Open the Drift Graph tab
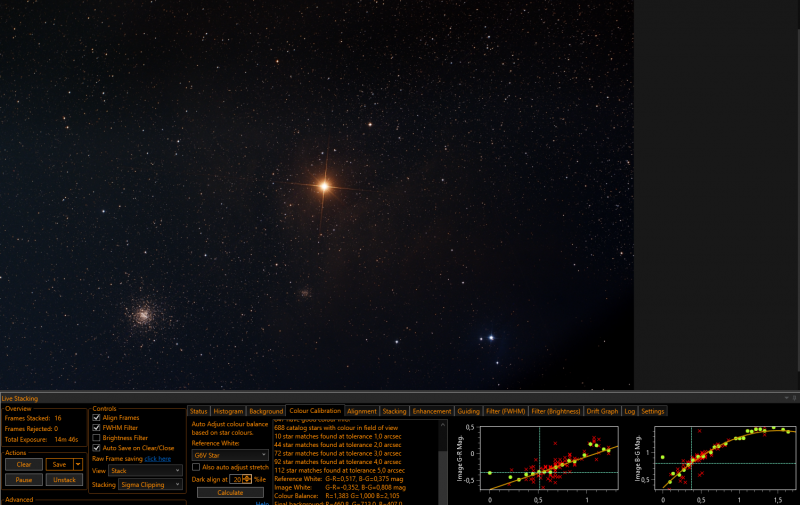The width and height of the screenshot is (800, 505). [602, 411]
